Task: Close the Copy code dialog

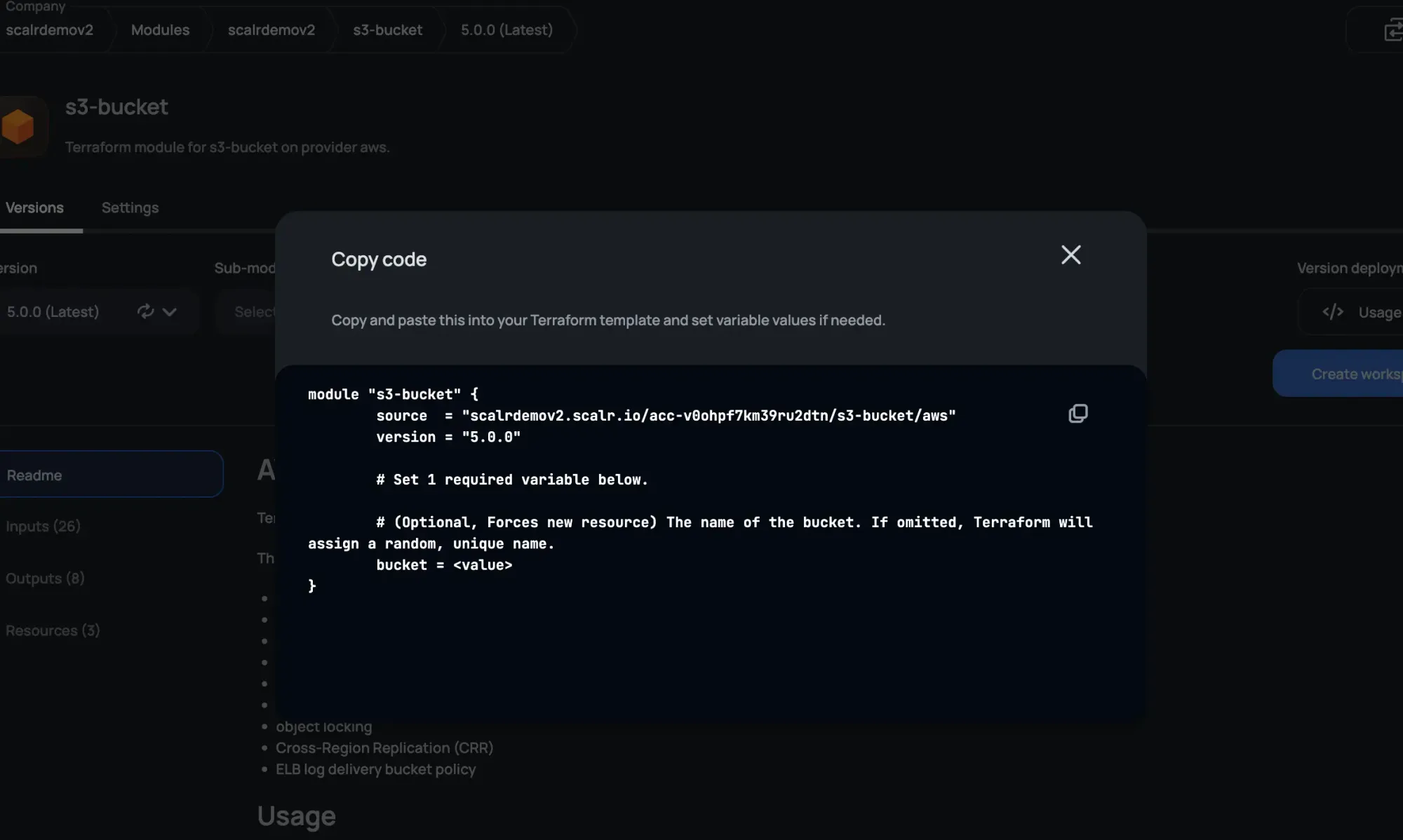Action: (x=1070, y=255)
